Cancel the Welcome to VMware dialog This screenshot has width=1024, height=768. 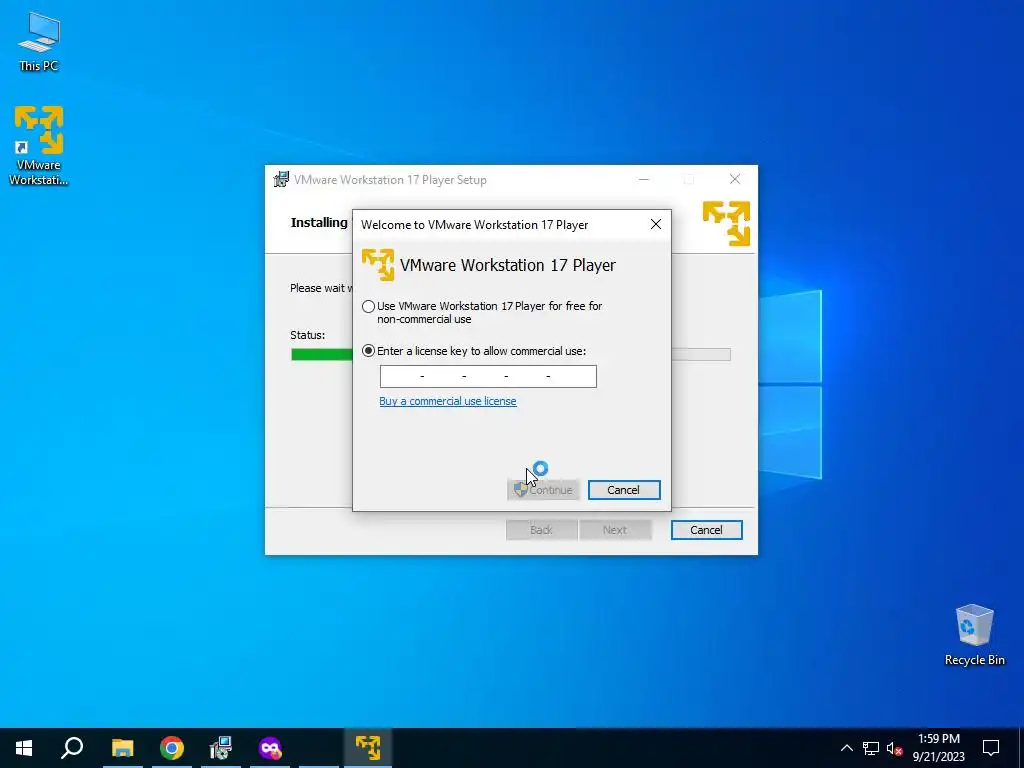(x=624, y=490)
